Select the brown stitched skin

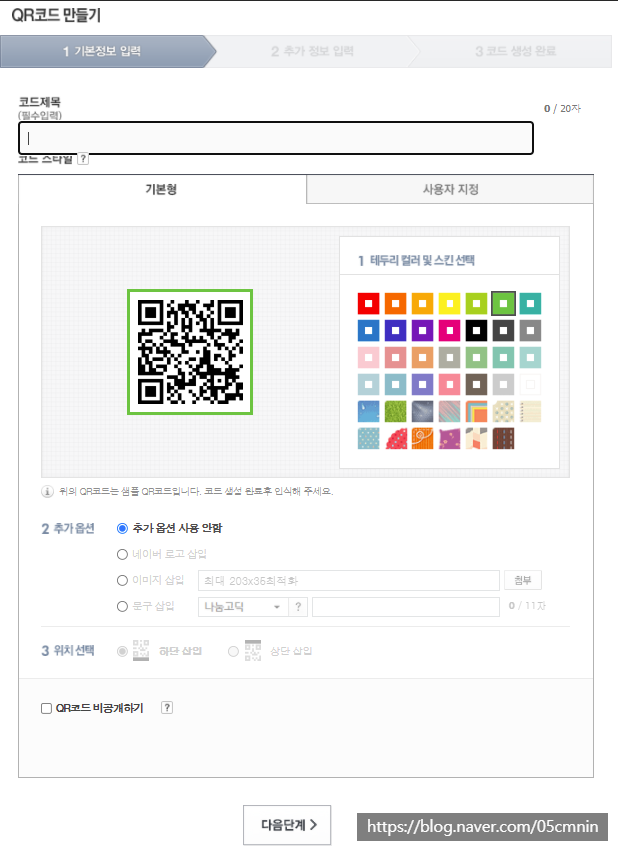click(x=504, y=439)
